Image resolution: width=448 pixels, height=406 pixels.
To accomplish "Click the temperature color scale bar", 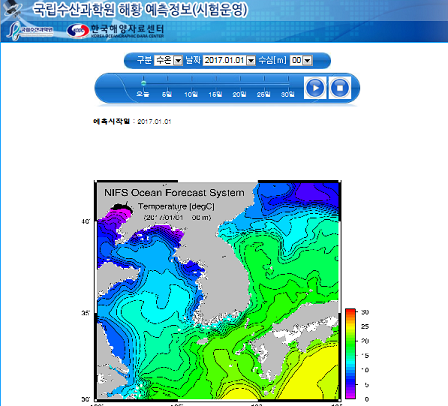I will tap(350, 353).
